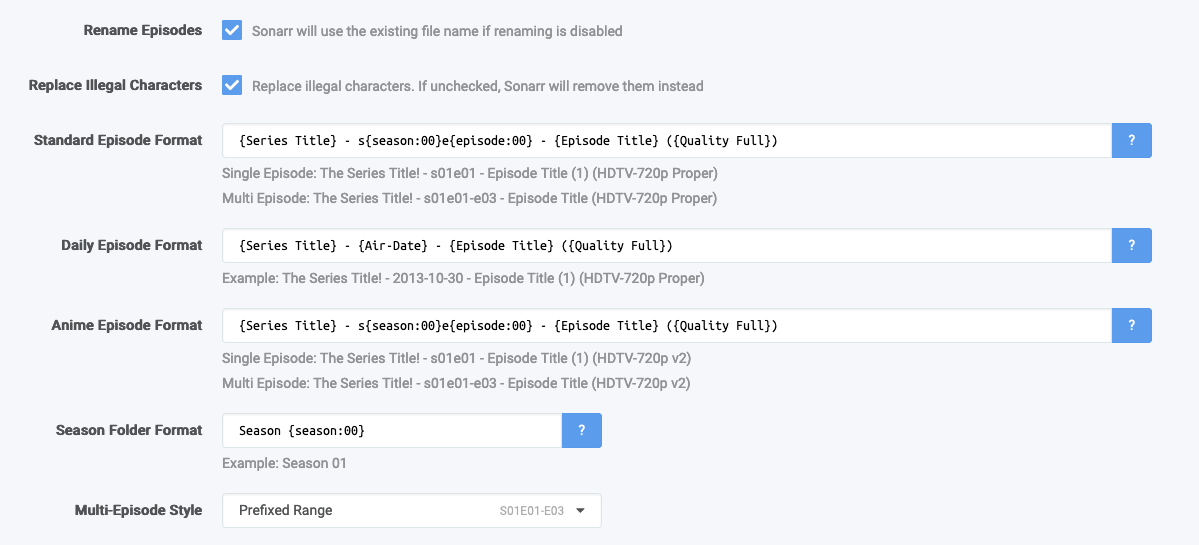The height and width of the screenshot is (545, 1199).
Task: Click the Multi-Episode Style label
Action: pos(138,510)
